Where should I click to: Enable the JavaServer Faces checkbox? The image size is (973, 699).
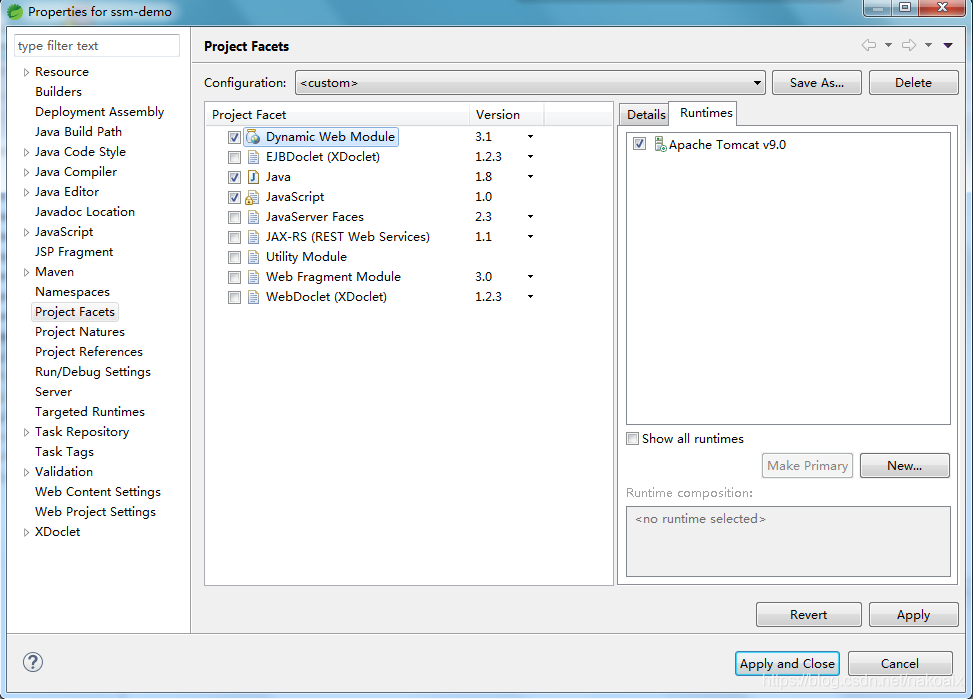coord(235,217)
